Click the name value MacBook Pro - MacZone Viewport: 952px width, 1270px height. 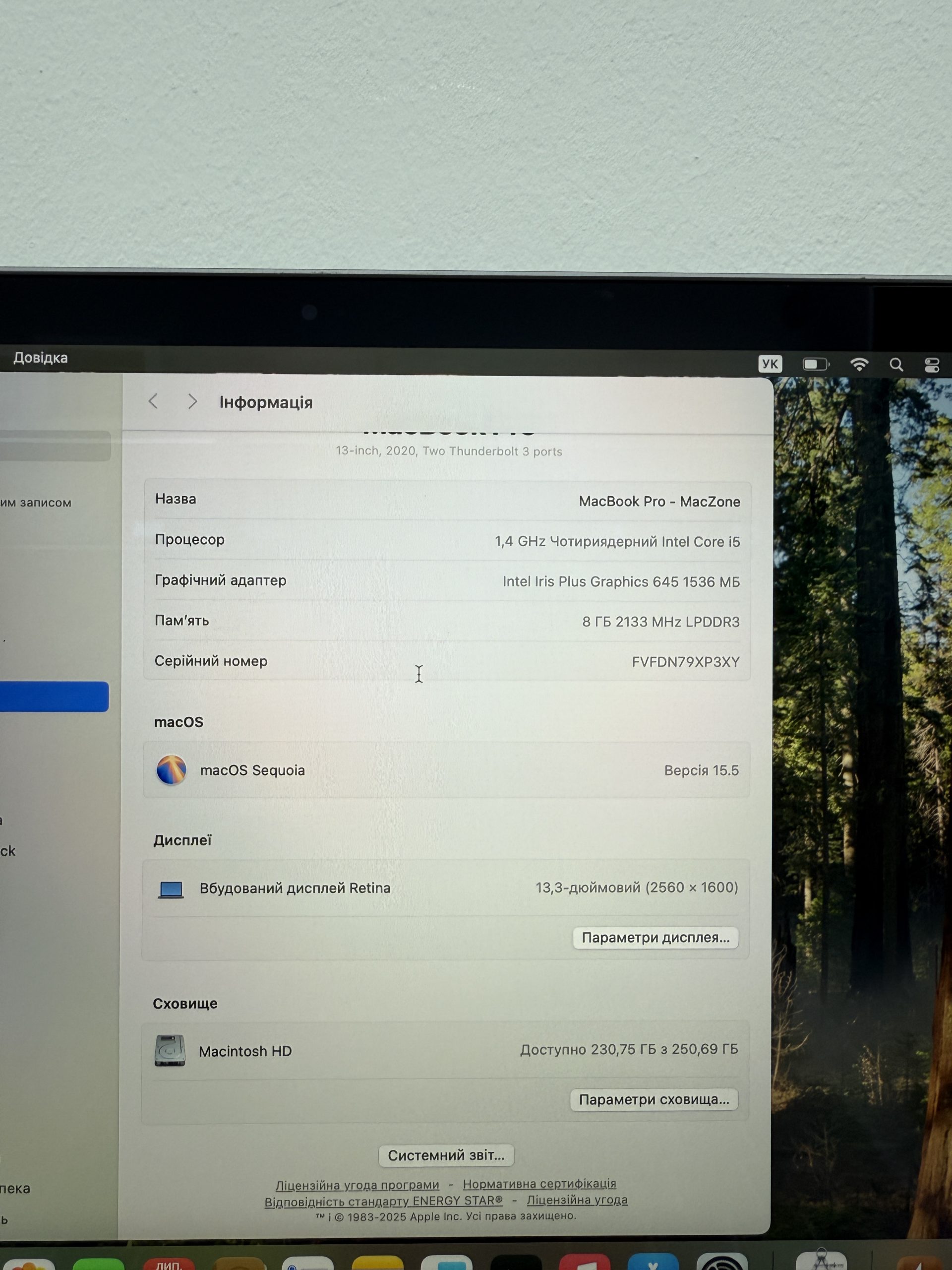tap(659, 501)
